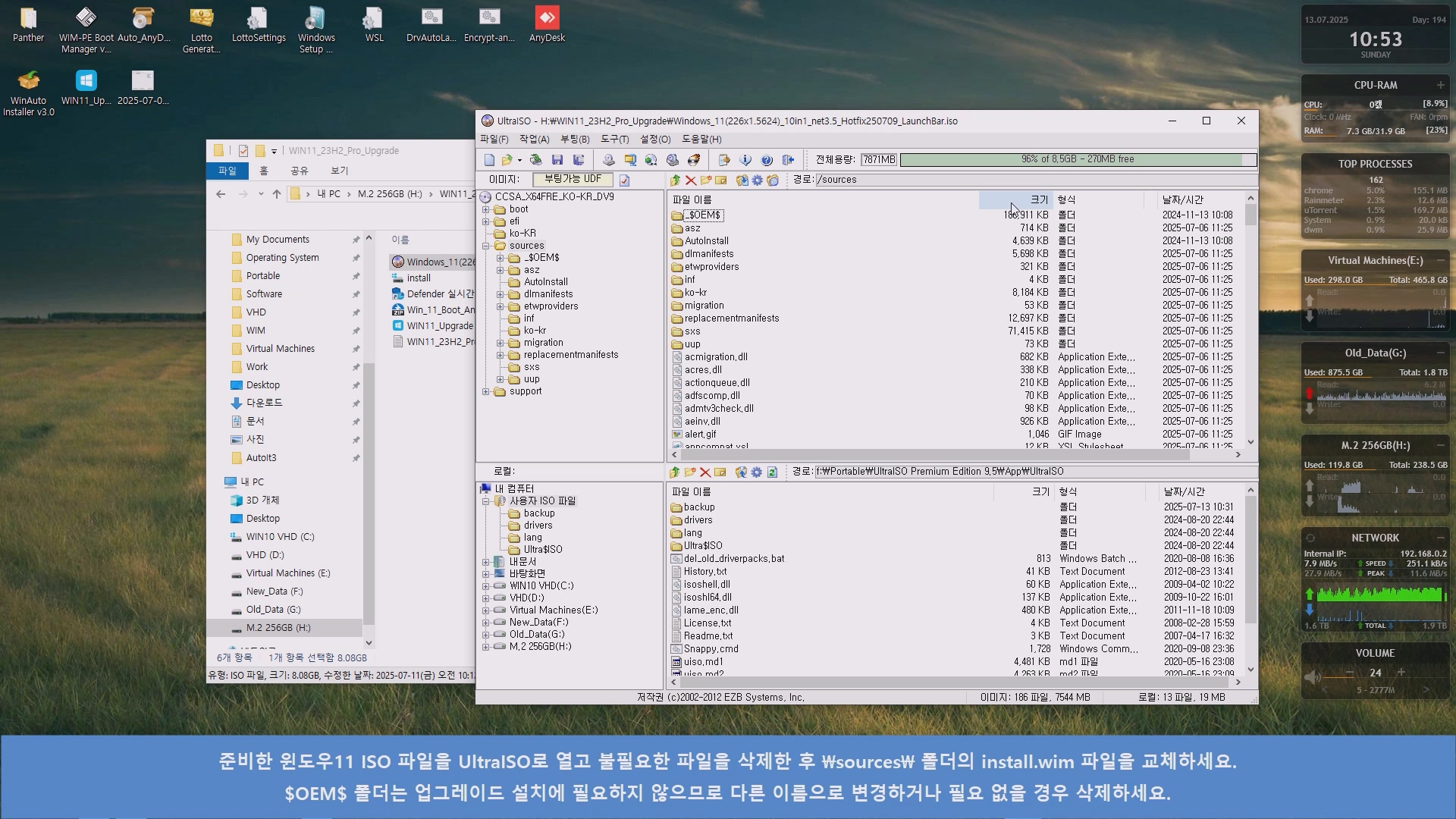Click the blue information 'i' toolbar icon
The image size is (1456, 819).
[745, 160]
